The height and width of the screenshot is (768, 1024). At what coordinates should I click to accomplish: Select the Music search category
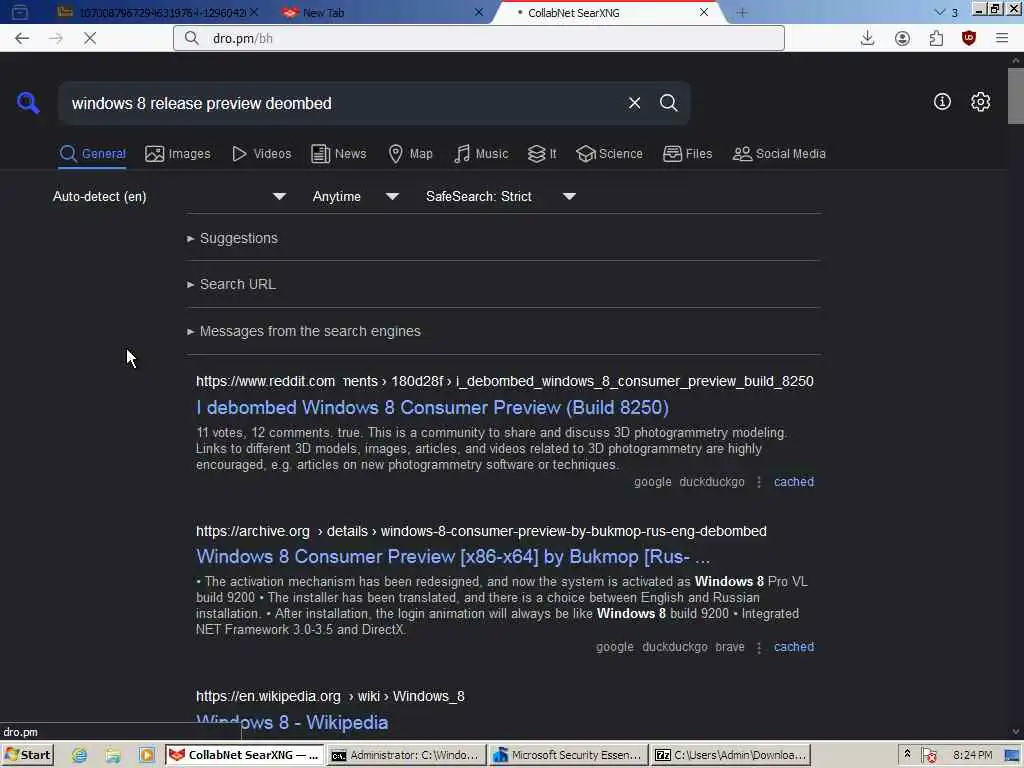[481, 154]
